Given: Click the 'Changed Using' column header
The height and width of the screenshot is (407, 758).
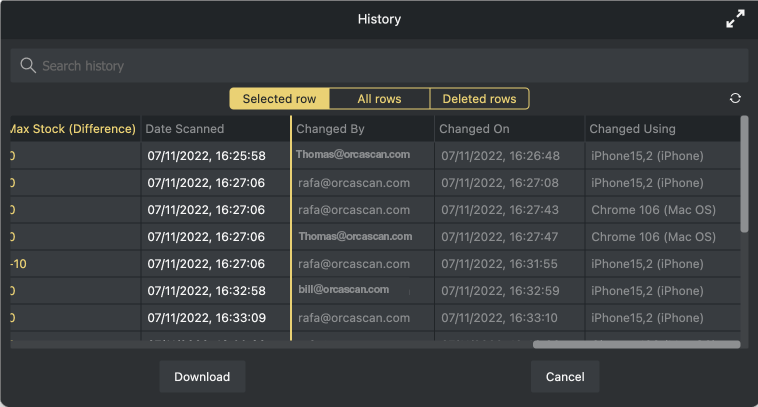Looking at the screenshot, I should click(x=632, y=129).
